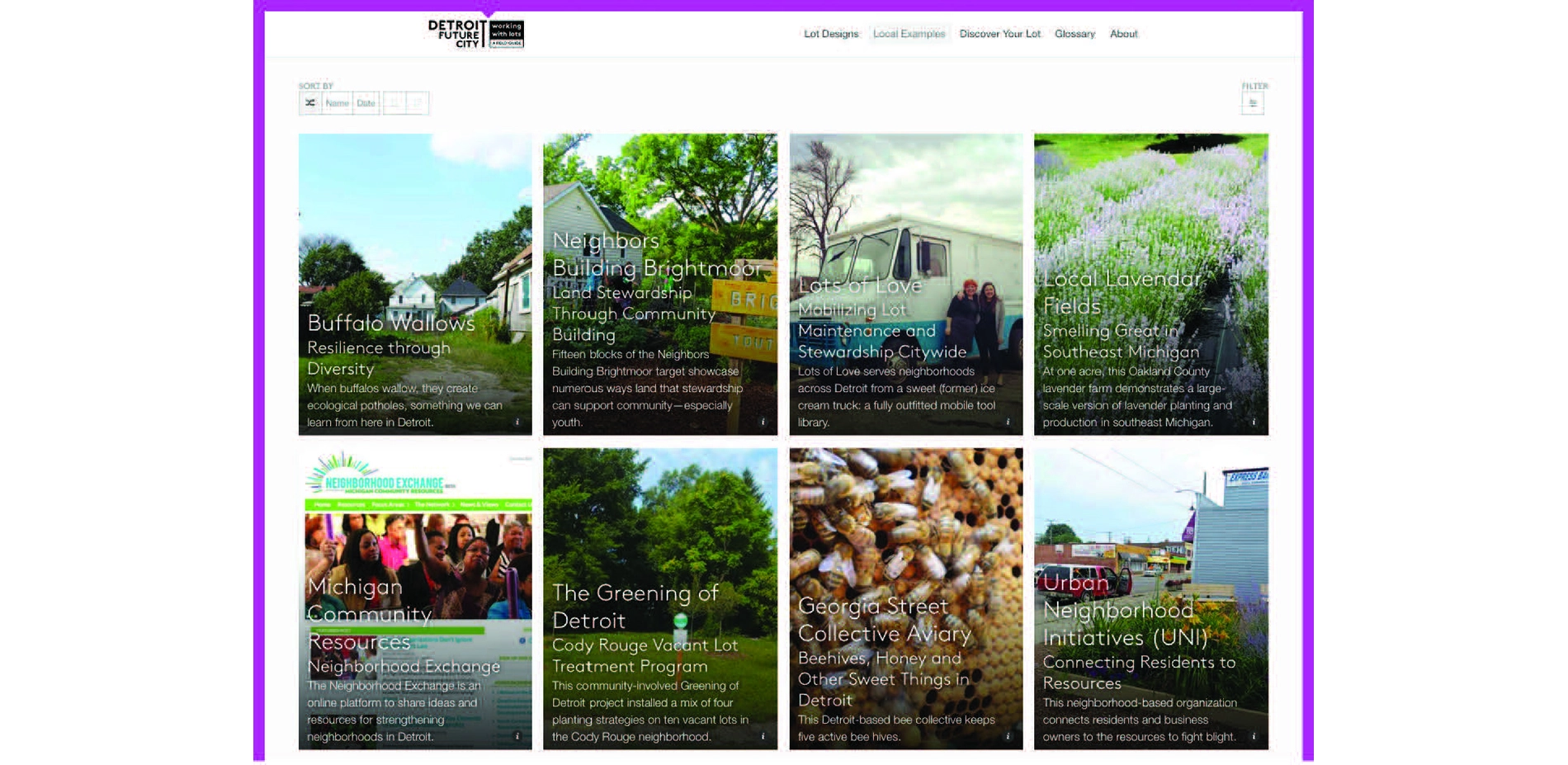Click info icon on Michigan Community Resources card
This screenshot has width=1568, height=765.
517,736
